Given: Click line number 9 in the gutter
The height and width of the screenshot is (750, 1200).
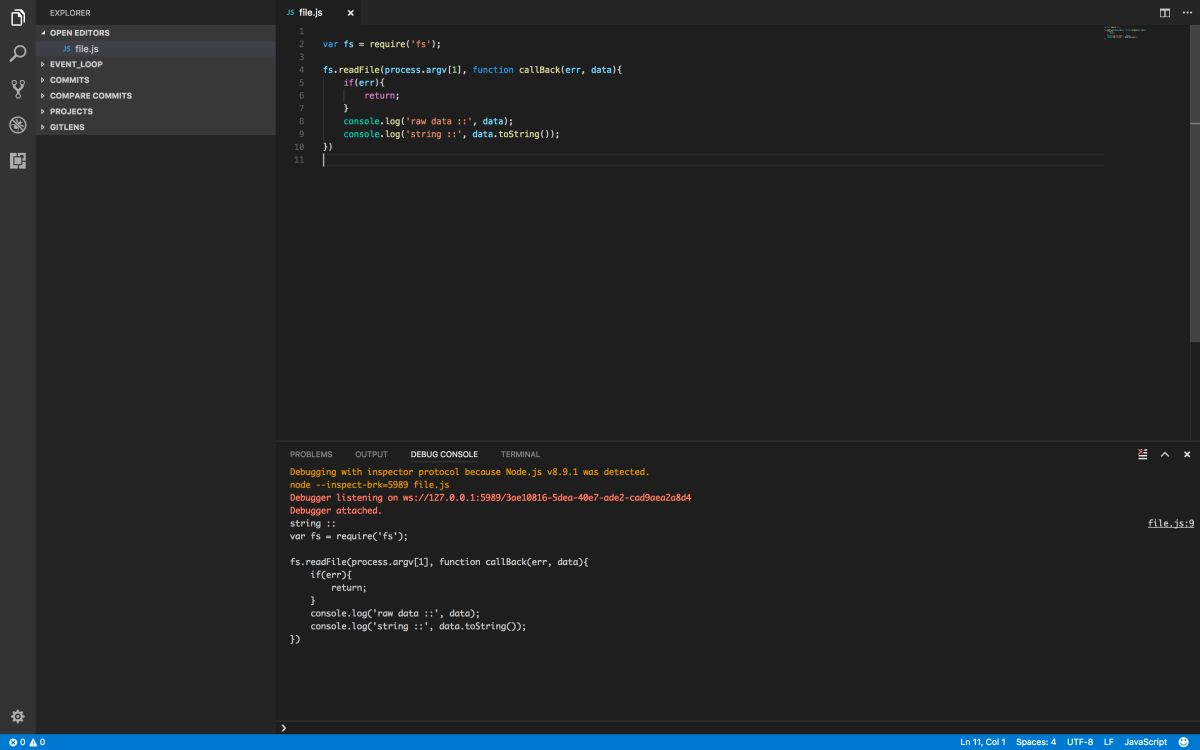Looking at the screenshot, I should [301, 134].
